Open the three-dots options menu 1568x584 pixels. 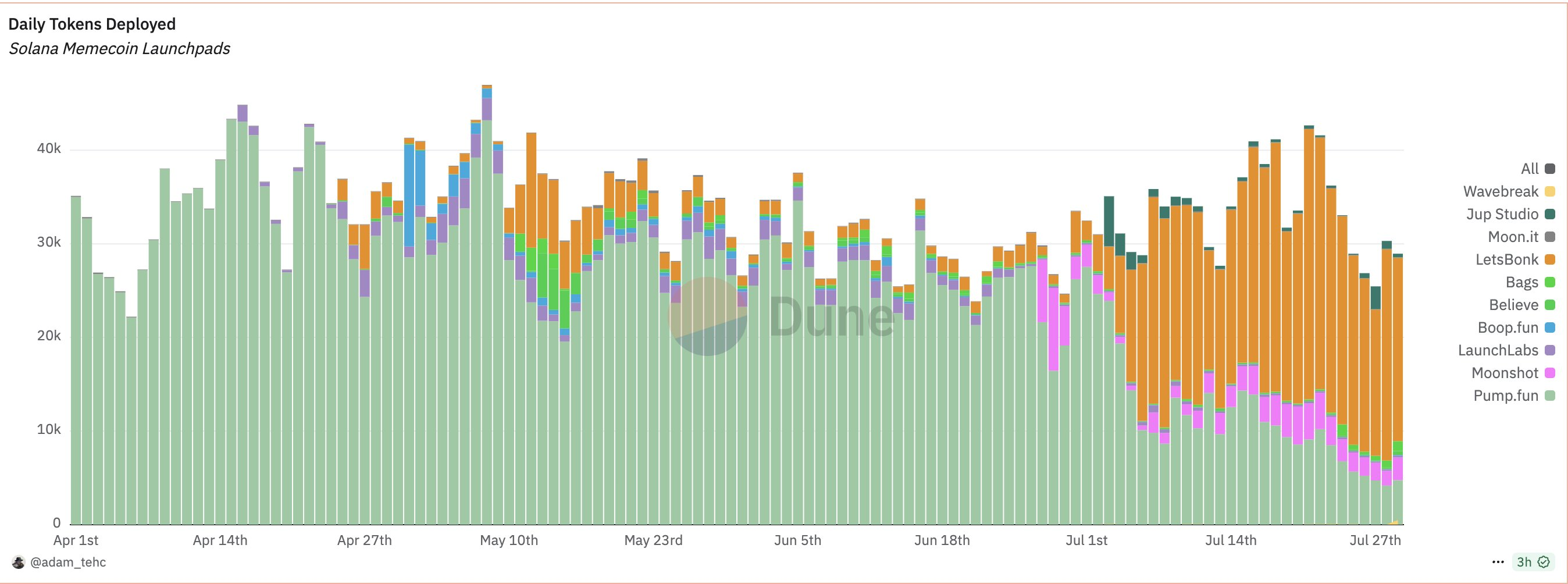[1498, 562]
